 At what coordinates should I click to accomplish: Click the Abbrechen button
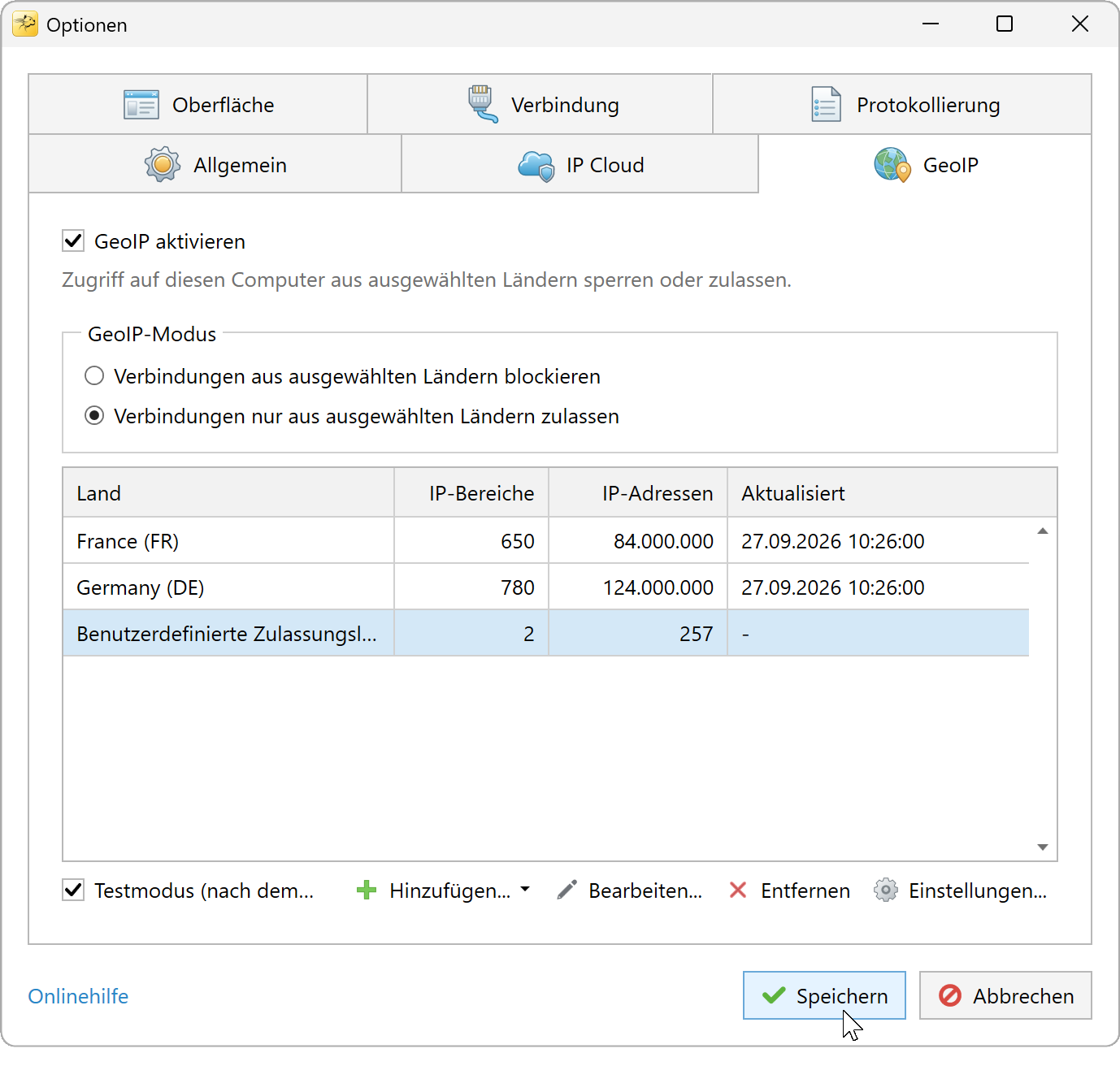point(1005,995)
